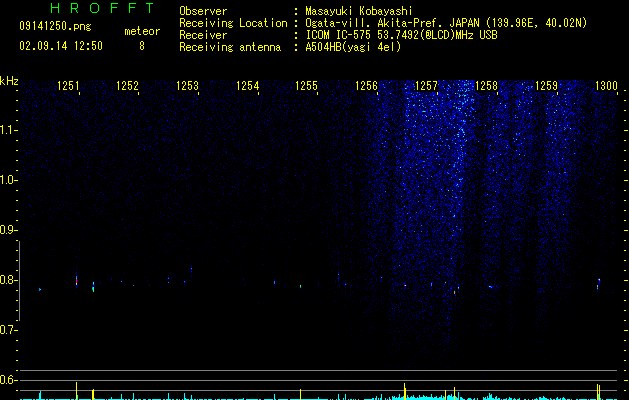Click the 1257 time axis marker
Image resolution: width=629 pixels, height=400 pixels.
pyautogui.click(x=426, y=85)
